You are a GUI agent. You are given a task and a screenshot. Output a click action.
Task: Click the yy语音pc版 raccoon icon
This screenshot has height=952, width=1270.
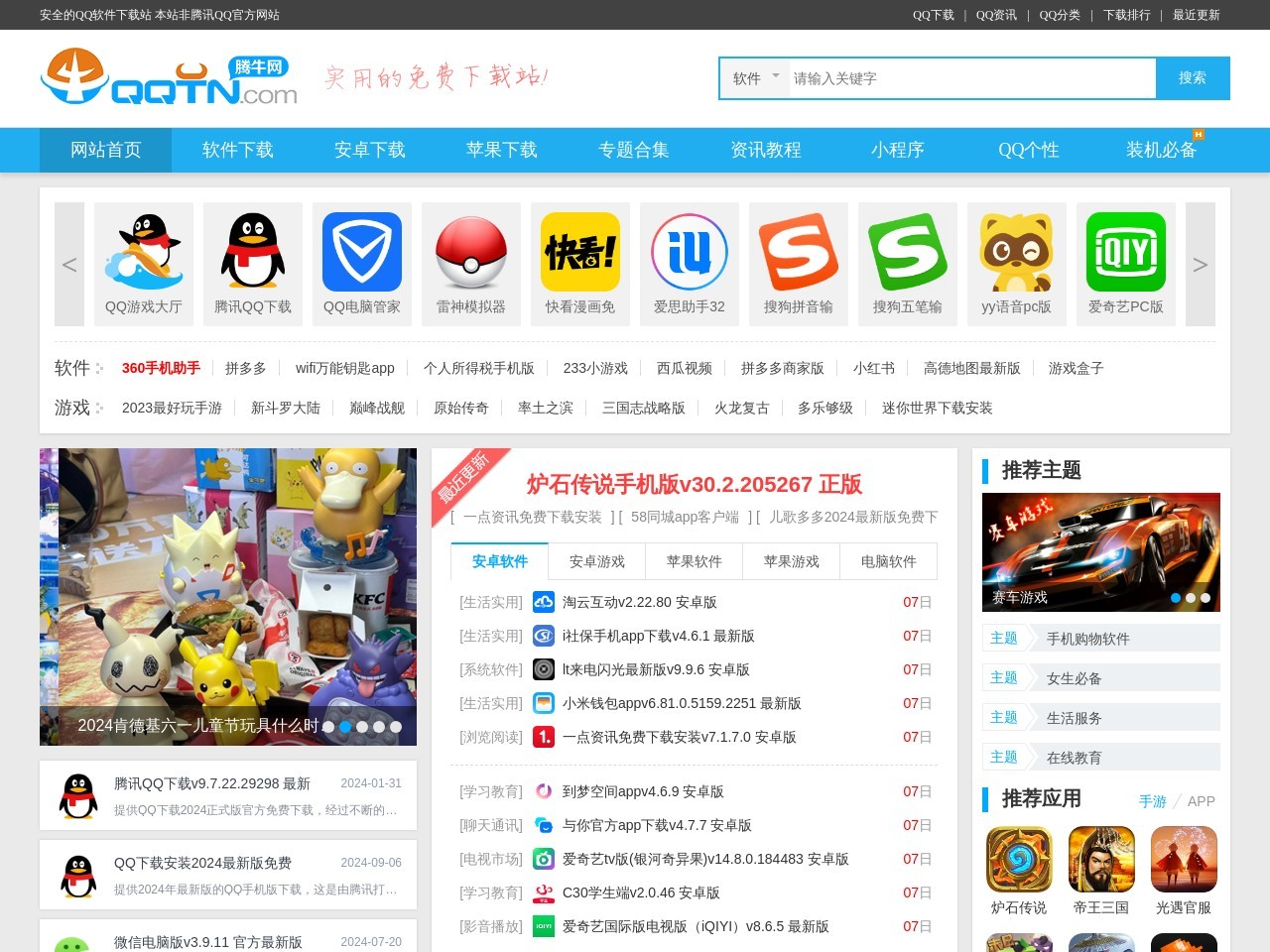(x=1017, y=252)
